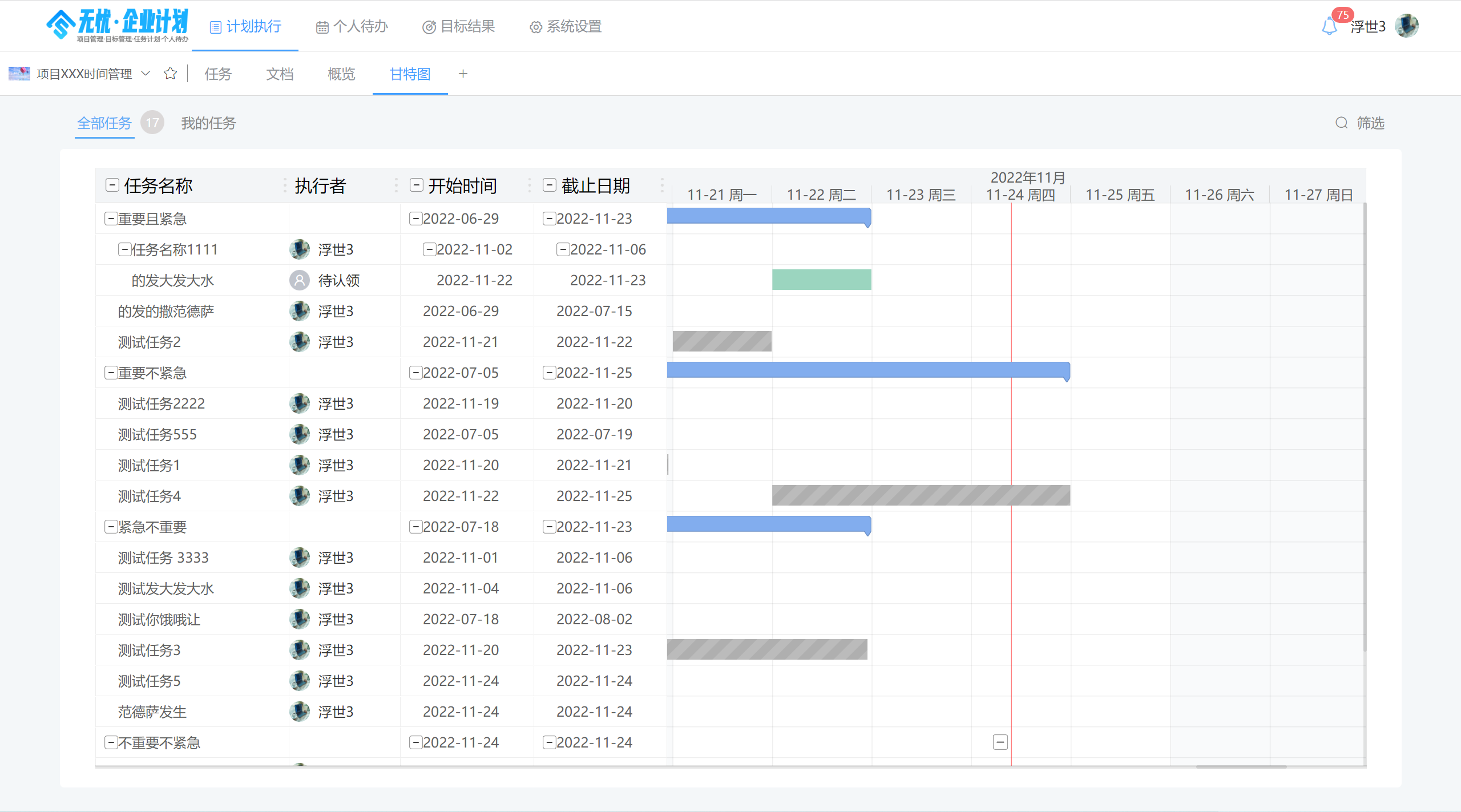Click the favorite star icon for the project
The height and width of the screenshot is (812, 1461).
point(170,74)
